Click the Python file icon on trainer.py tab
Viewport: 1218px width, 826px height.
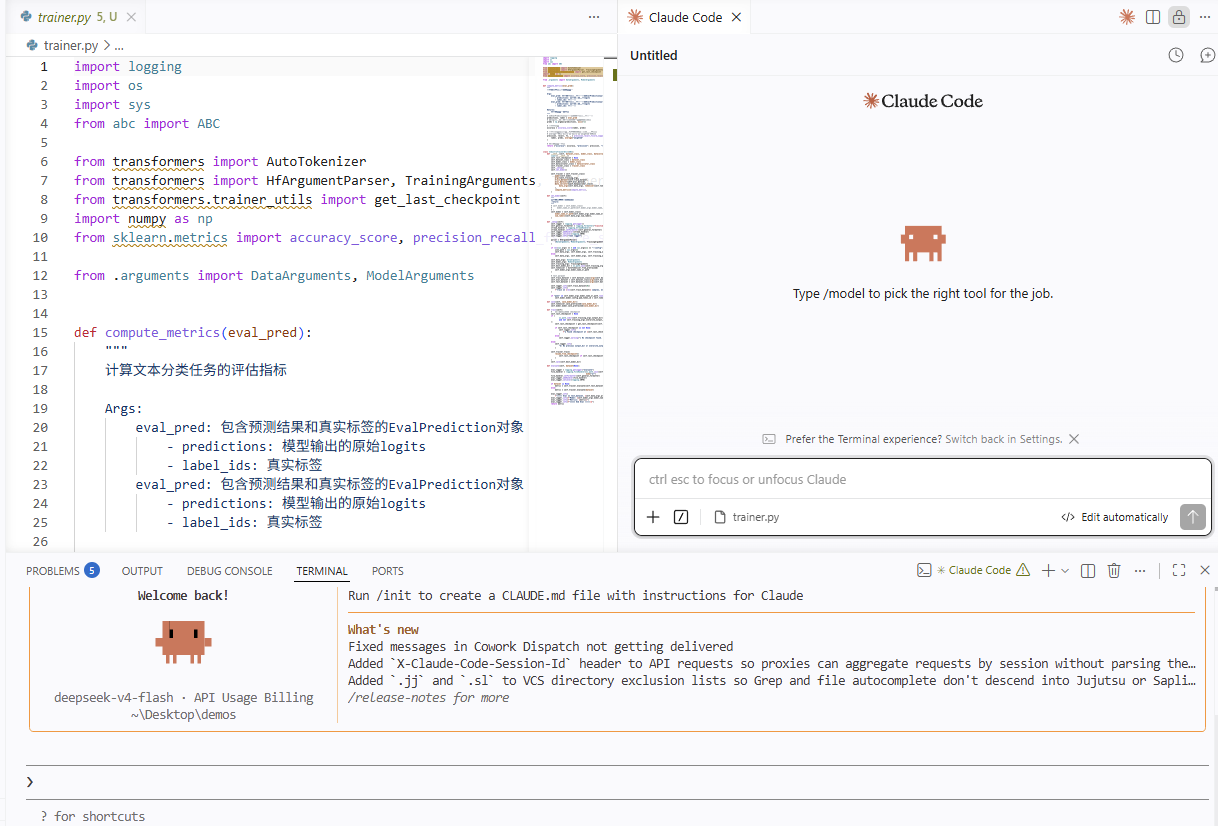tap(26, 17)
